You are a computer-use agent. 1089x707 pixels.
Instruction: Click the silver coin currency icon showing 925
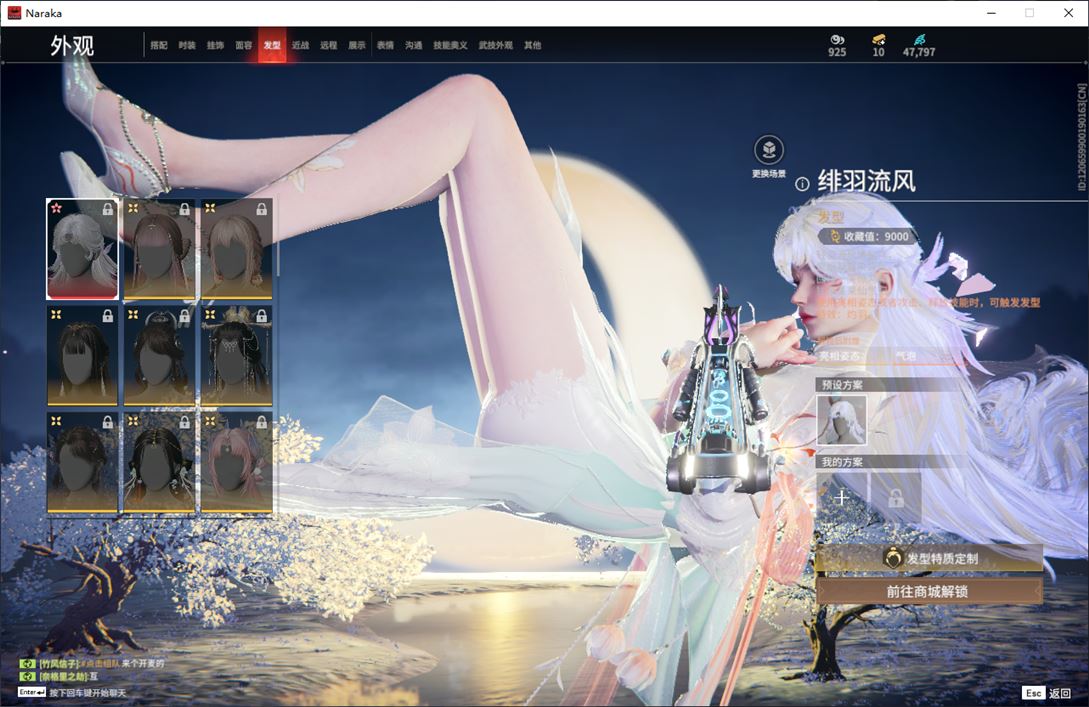837,40
